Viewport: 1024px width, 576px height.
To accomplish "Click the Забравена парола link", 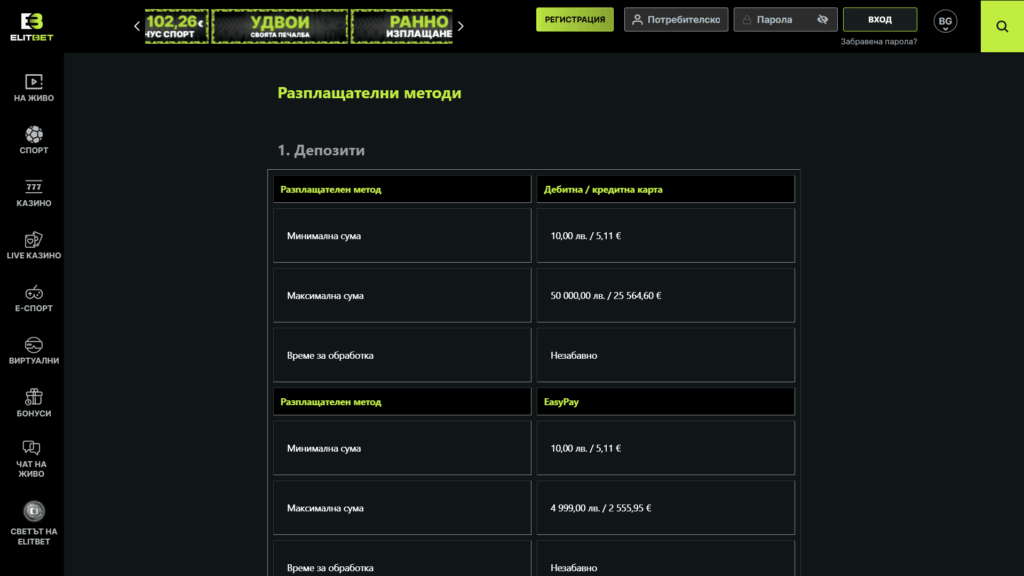I will click(878, 42).
